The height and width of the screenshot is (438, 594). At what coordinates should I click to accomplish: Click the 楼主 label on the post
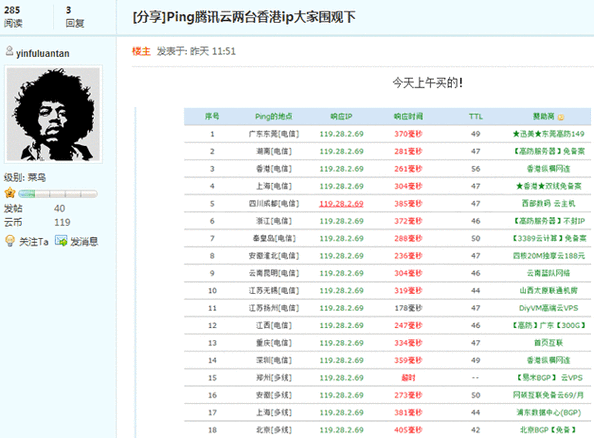[x=141, y=51]
